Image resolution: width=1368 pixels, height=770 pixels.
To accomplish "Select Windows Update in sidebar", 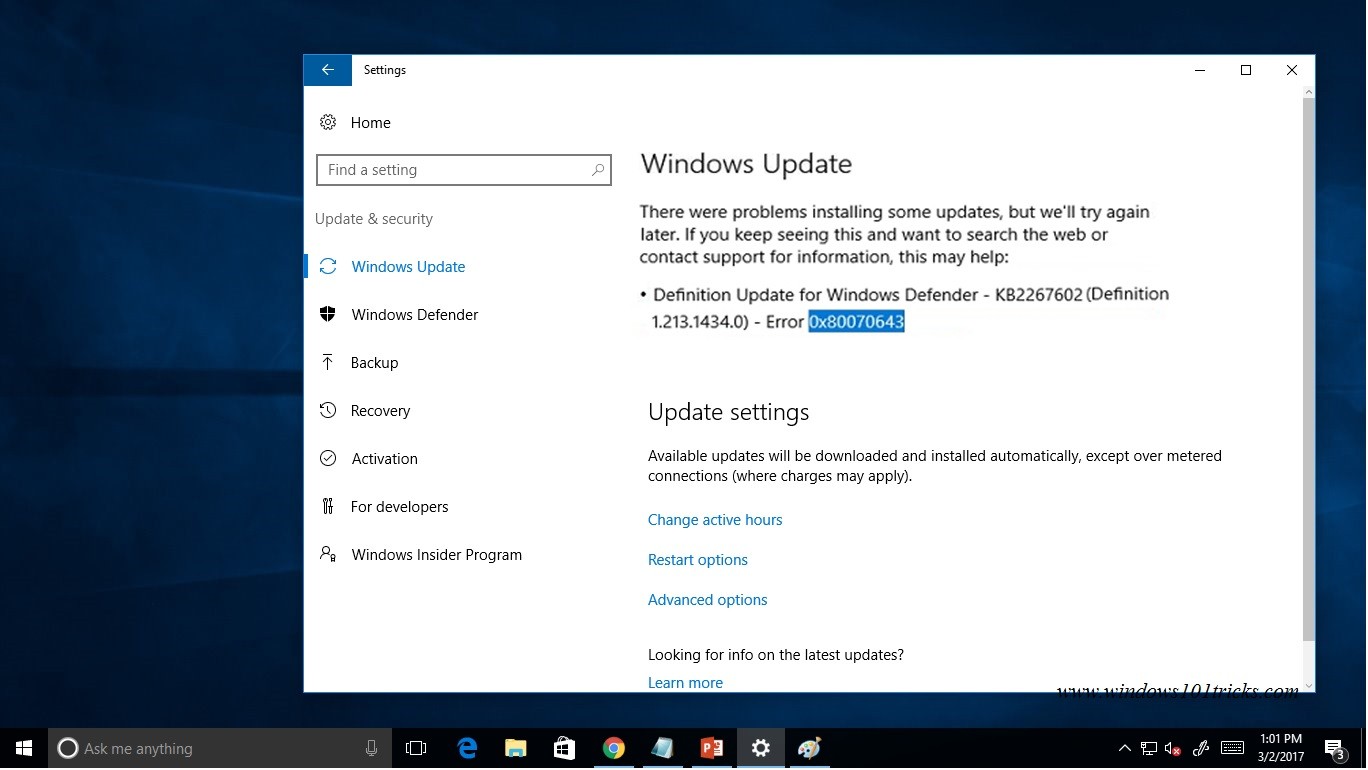I will 408,267.
